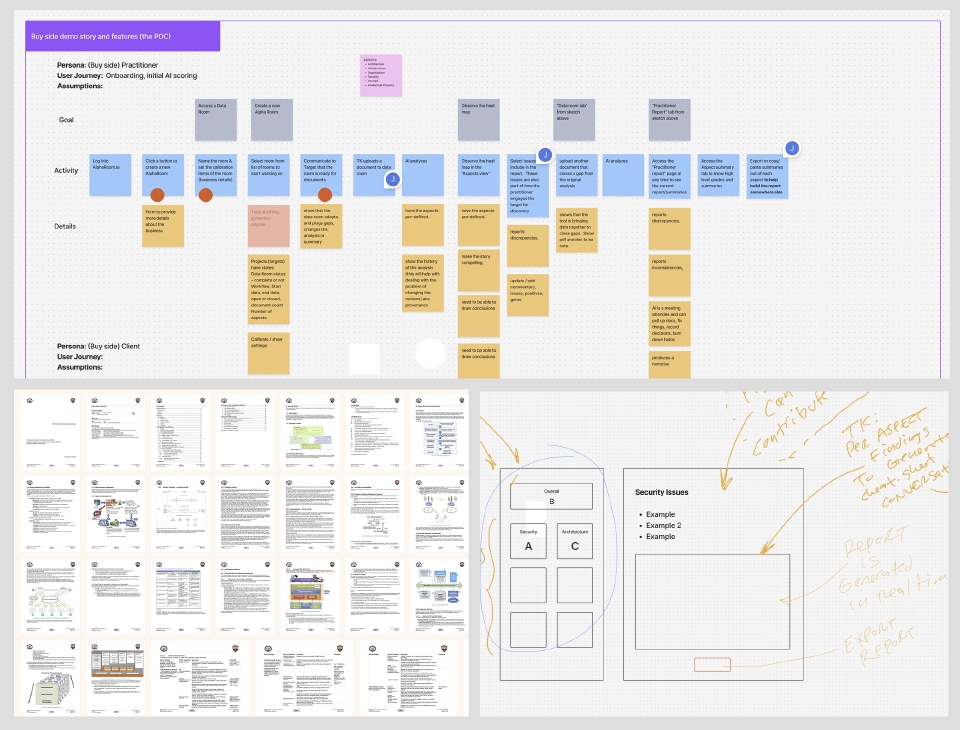
Task: Open the J comment on 'Export or copy' note
Action: (x=792, y=148)
